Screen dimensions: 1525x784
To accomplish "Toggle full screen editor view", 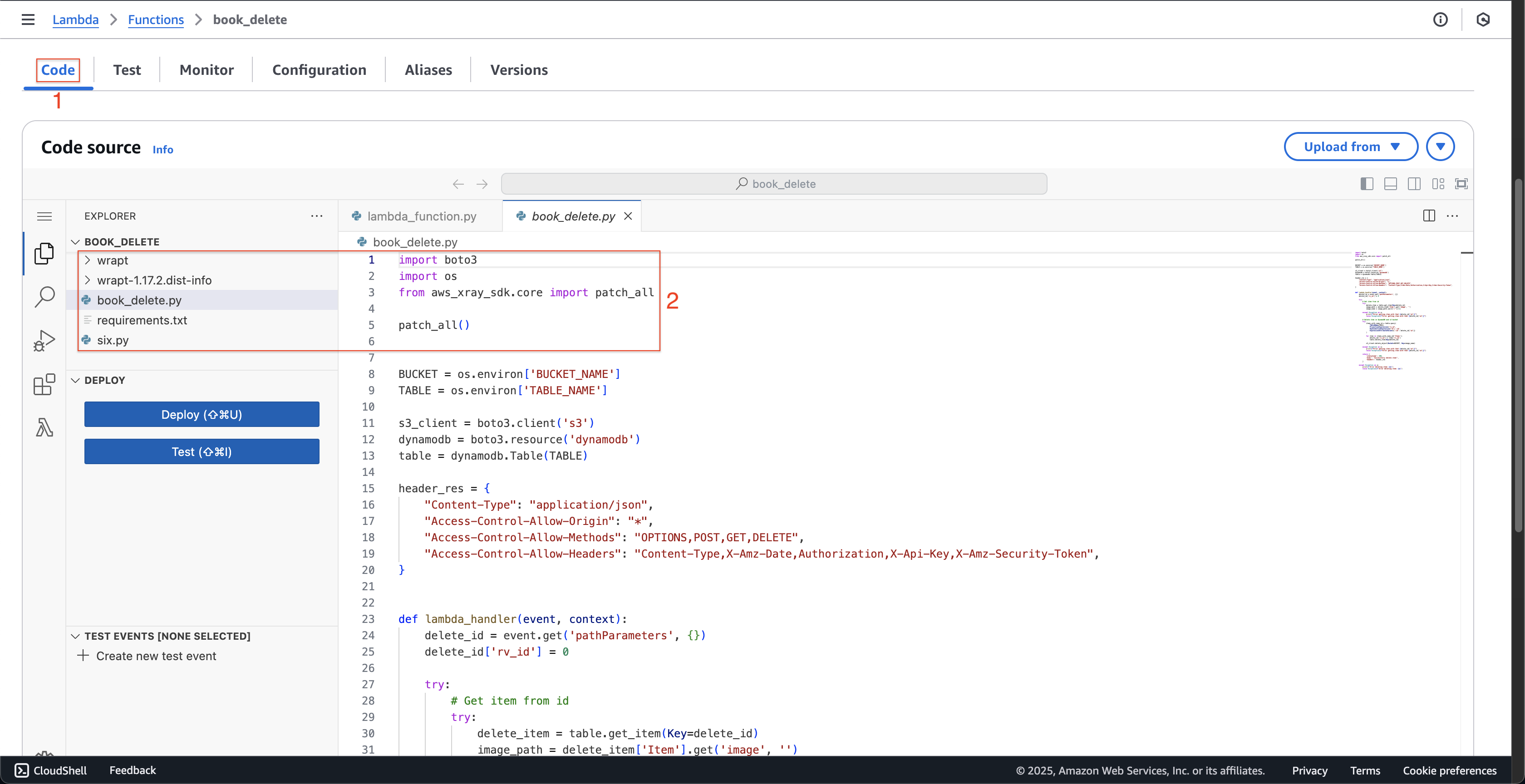I will (1461, 184).
